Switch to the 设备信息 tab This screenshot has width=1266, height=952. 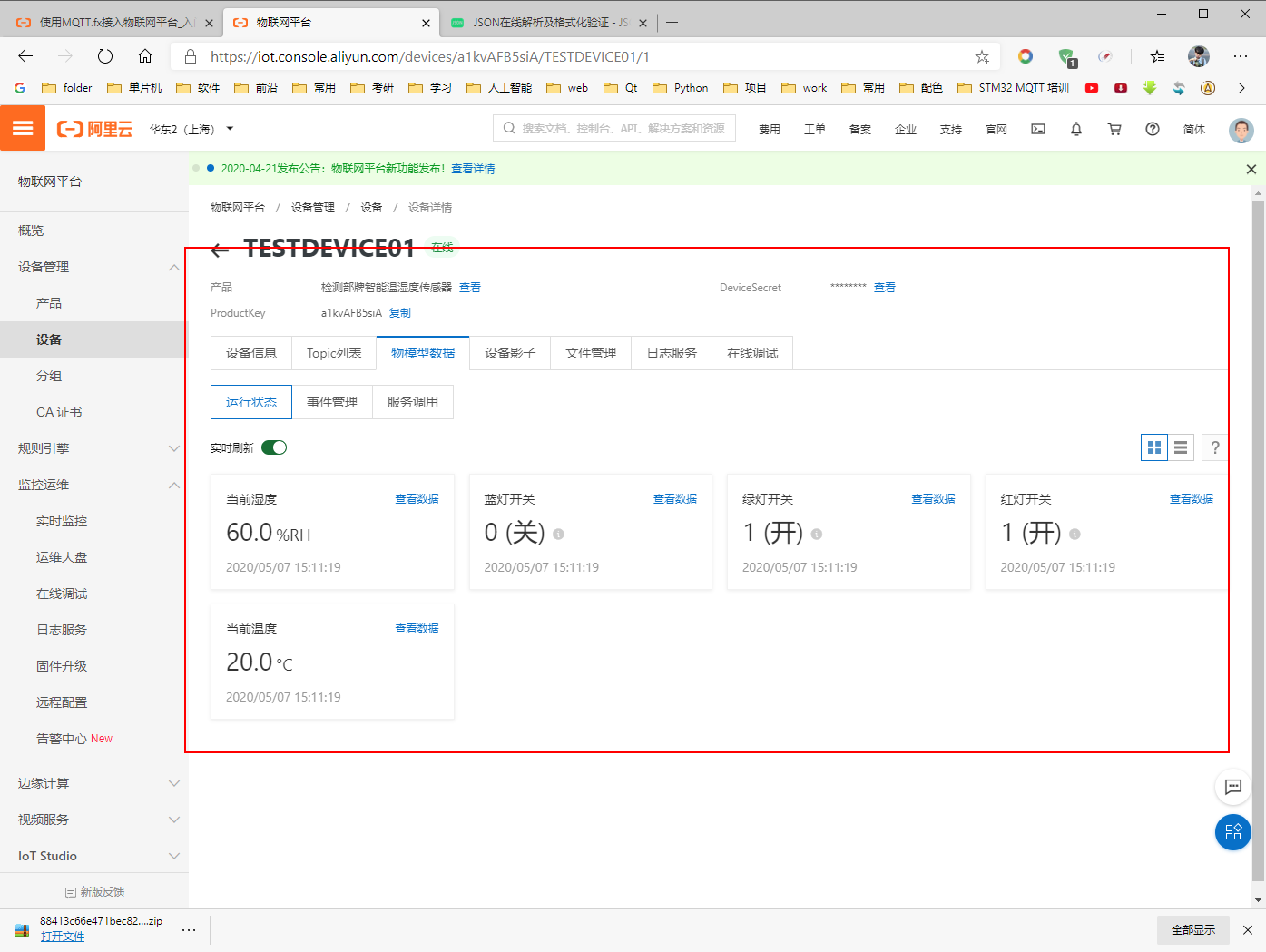coord(251,353)
